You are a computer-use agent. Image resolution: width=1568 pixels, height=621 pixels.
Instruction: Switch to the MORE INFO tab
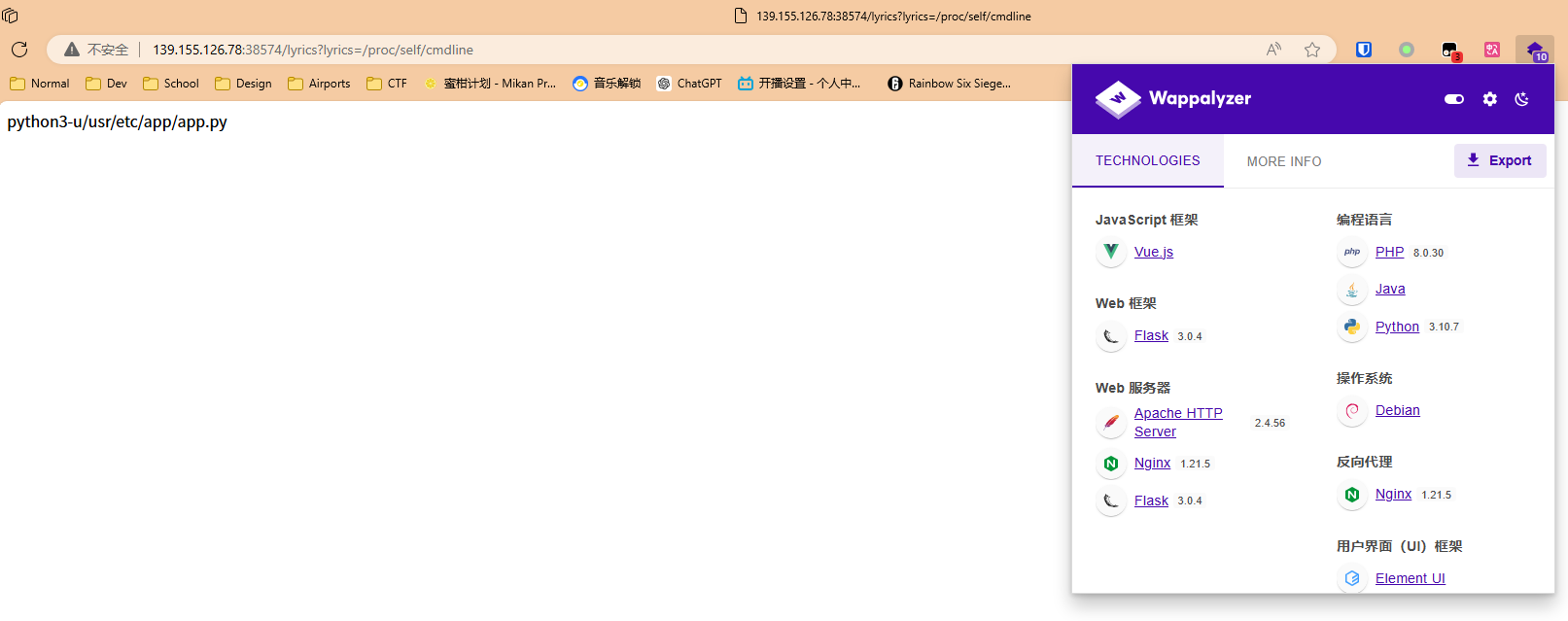(x=1283, y=161)
